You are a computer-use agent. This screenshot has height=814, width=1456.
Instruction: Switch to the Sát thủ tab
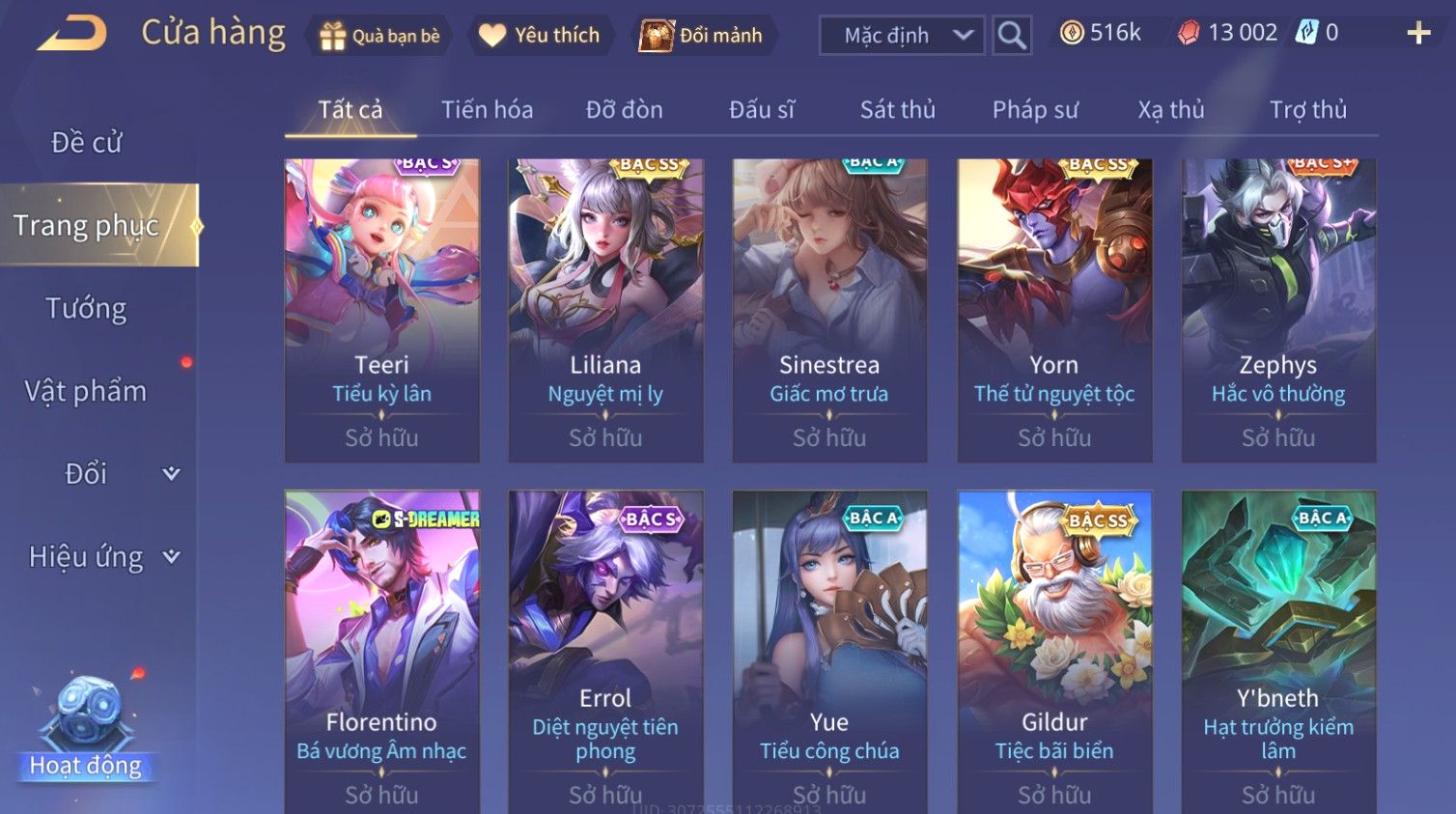(x=897, y=110)
